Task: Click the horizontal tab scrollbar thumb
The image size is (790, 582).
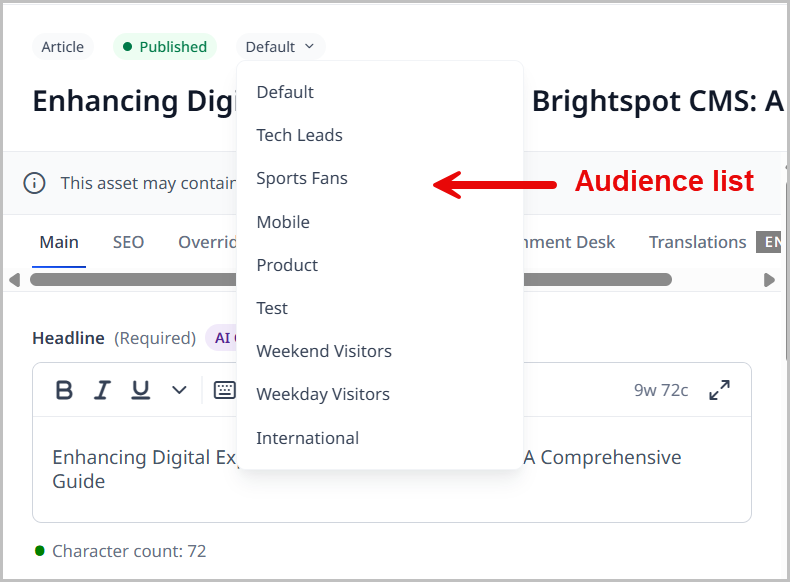Action: (x=351, y=280)
